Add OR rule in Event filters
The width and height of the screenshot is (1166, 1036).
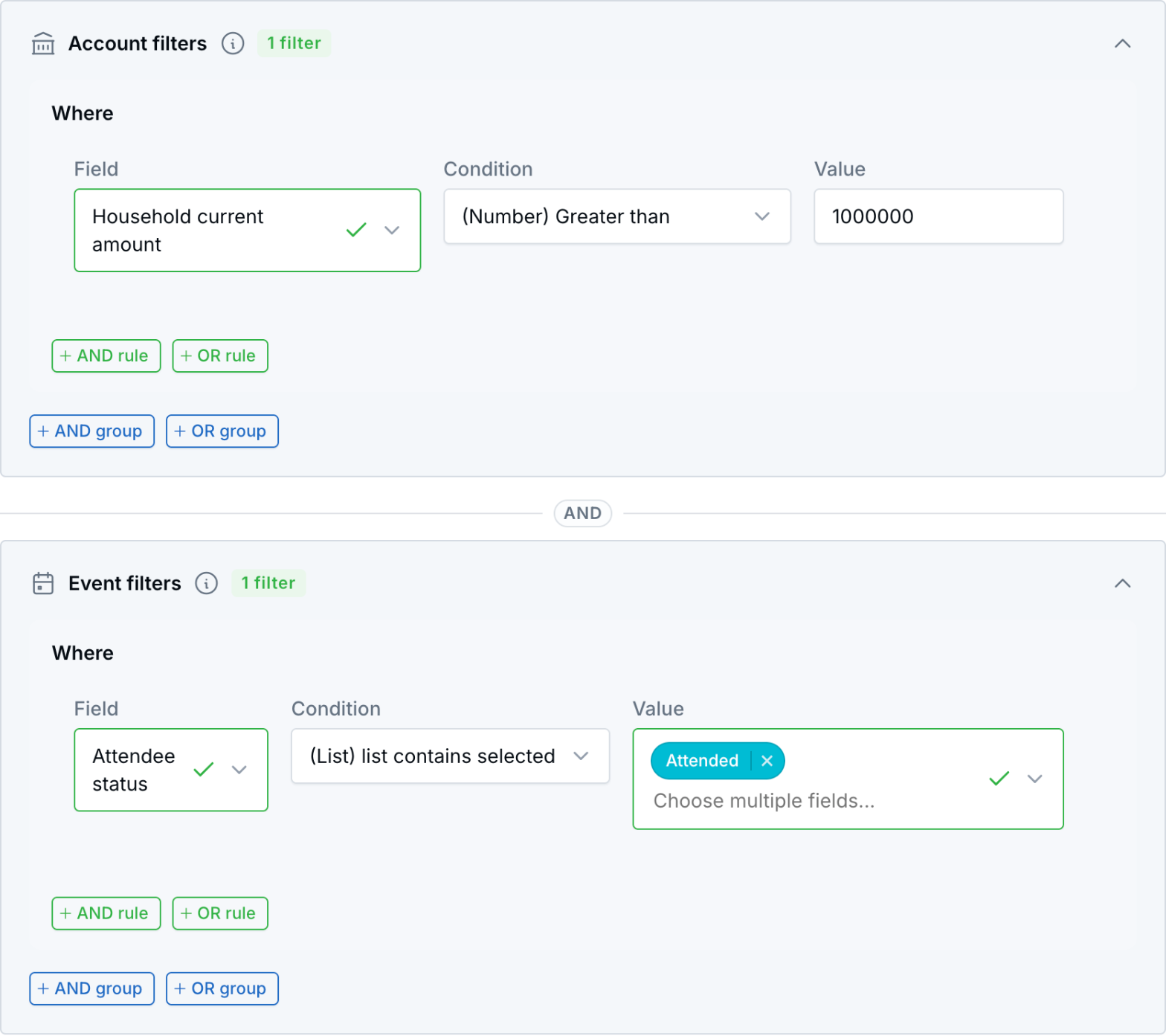[220, 914]
